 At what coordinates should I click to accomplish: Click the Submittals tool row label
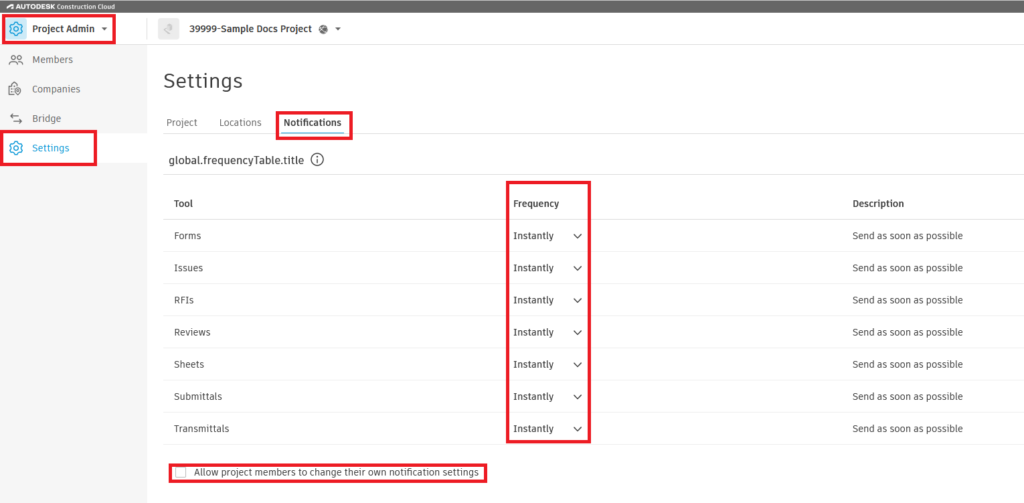198,397
